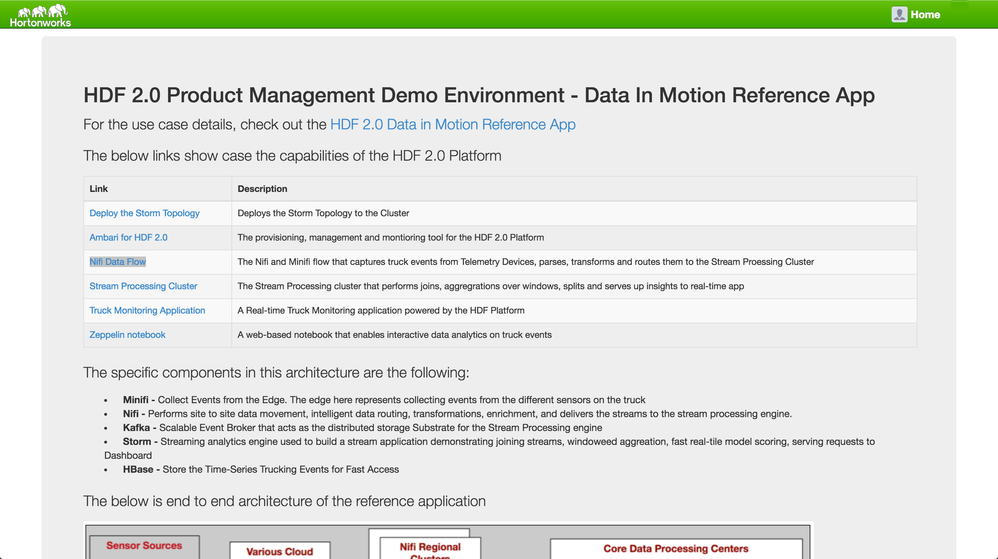Image resolution: width=998 pixels, height=559 pixels.
Task: Click the user avatar icon beside Home
Action: click(899, 14)
